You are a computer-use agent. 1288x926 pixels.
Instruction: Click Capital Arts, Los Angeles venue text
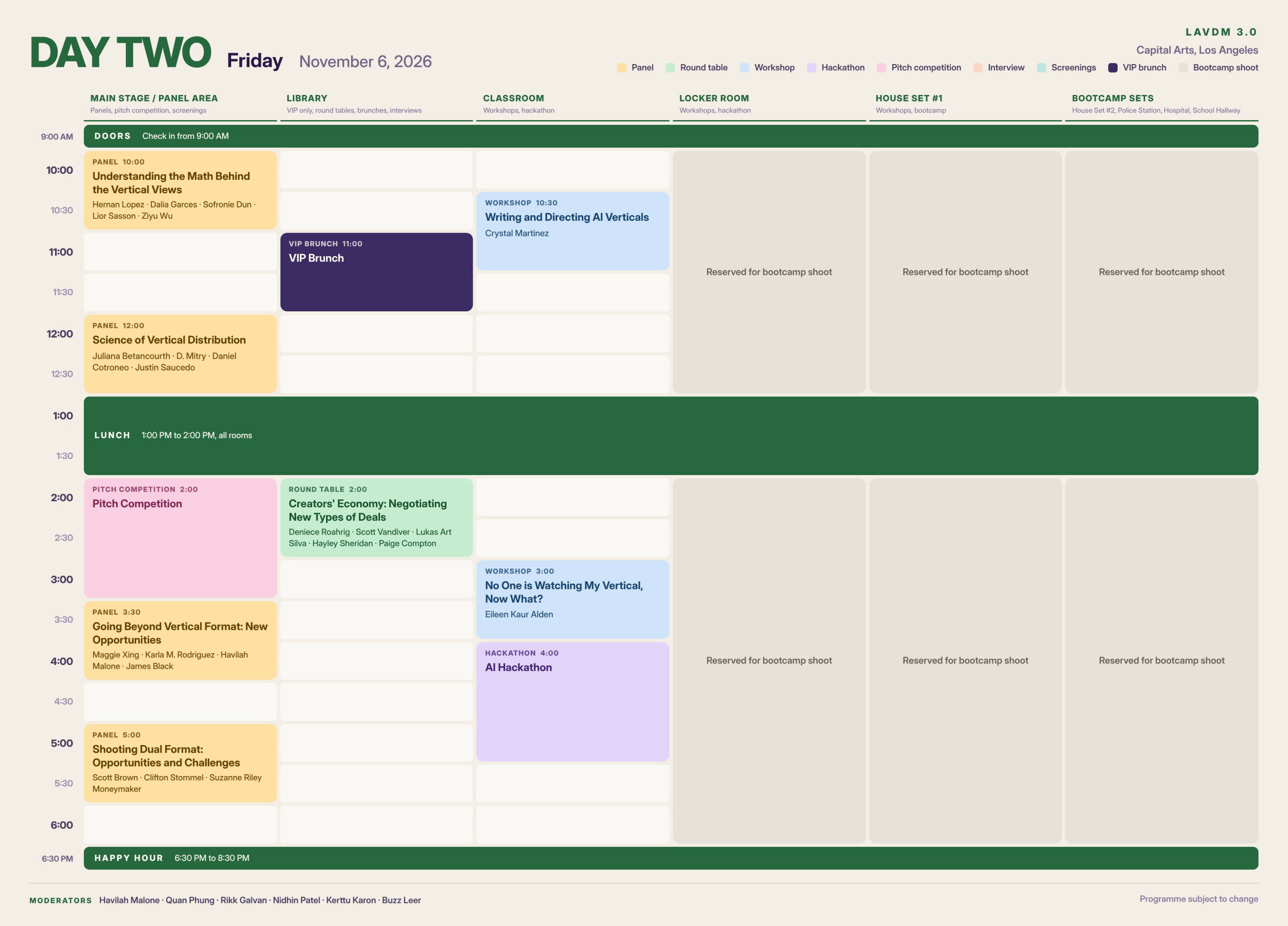[1197, 50]
